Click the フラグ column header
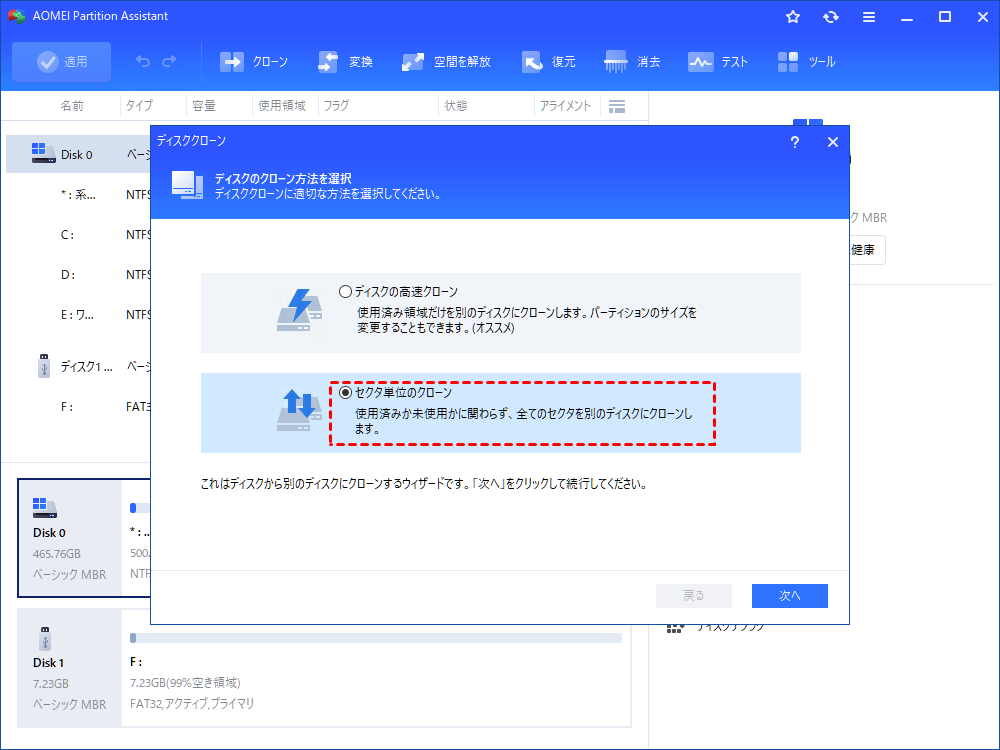This screenshot has height=750, width=1000. coord(337,106)
